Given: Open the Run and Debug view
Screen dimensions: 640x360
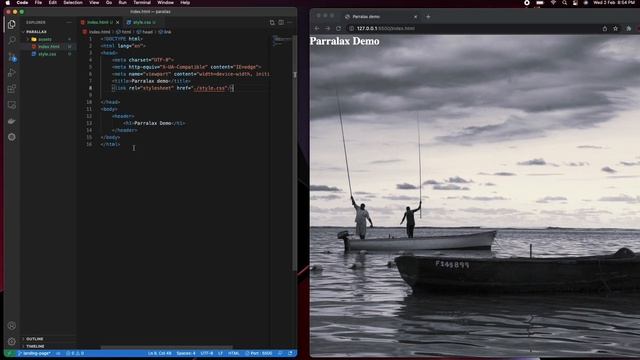Looking at the screenshot, I should [12, 73].
